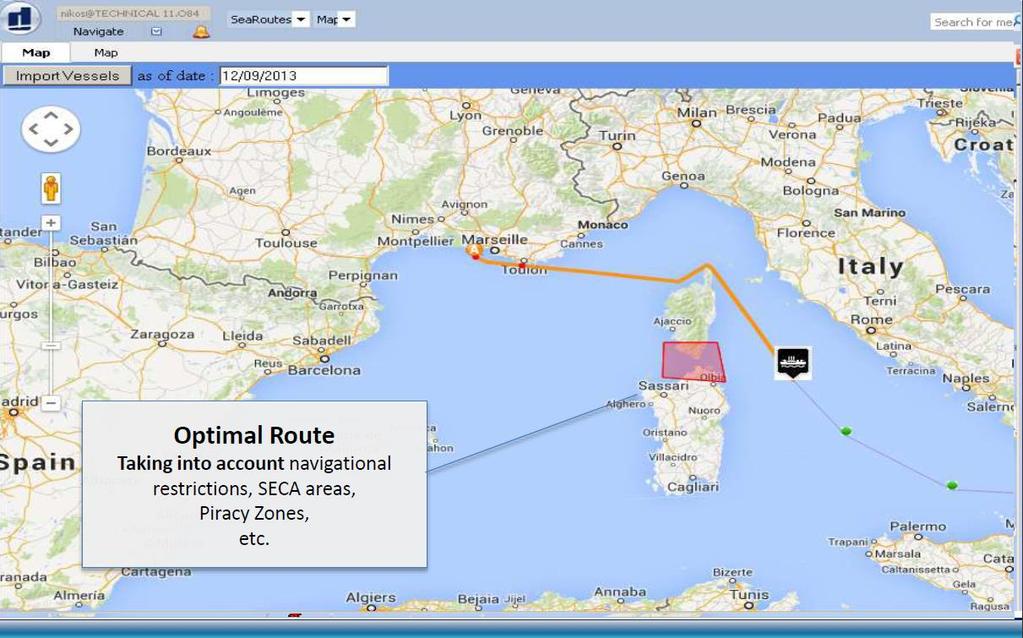Click the Turin city label
The height and width of the screenshot is (638, 1023).
617,136
